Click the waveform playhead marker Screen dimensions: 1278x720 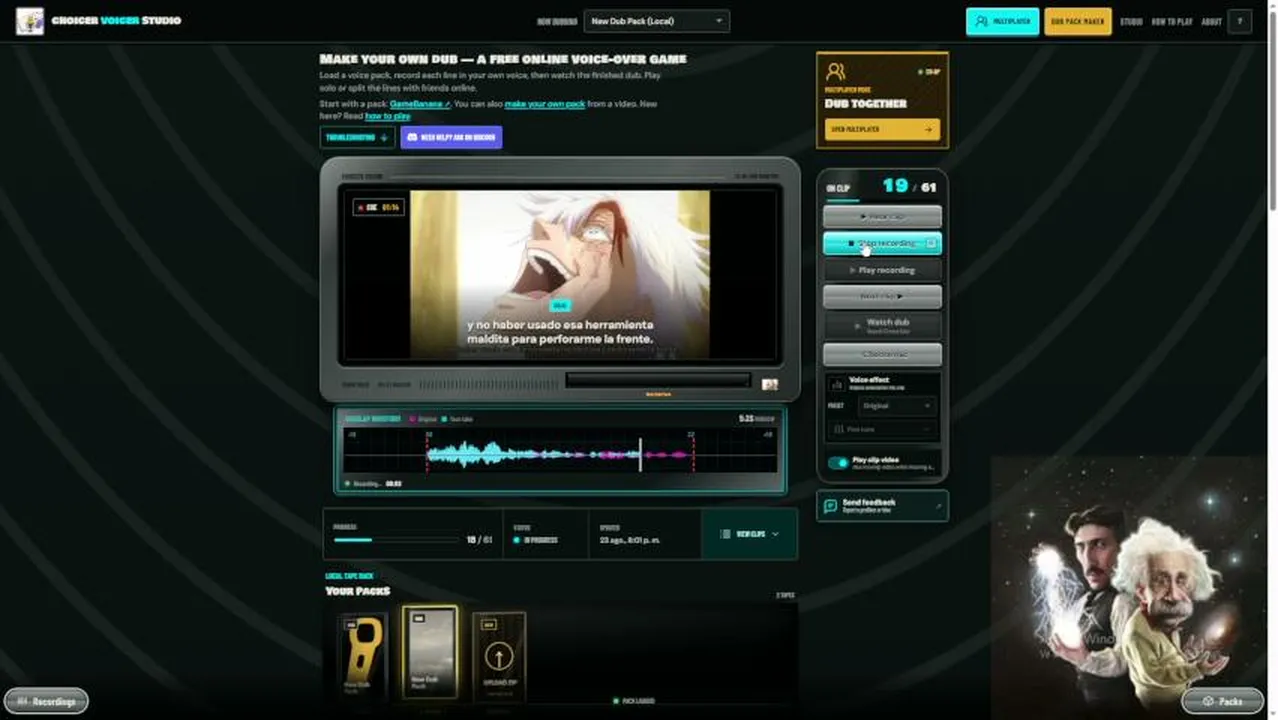pyautogui.click(x=641, y=455)
